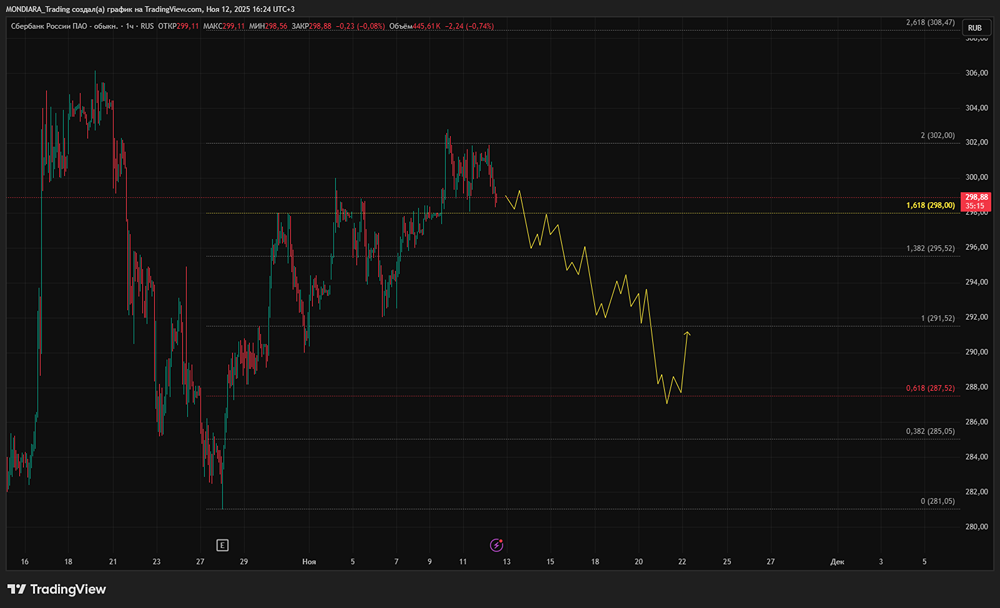Open the TradingView logo

coord(57,589)
